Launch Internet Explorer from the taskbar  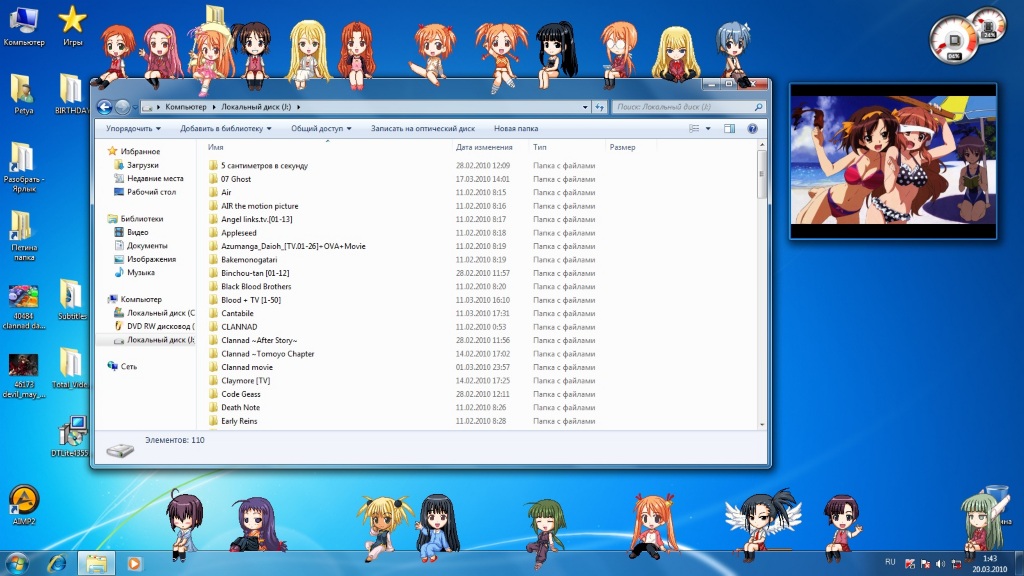(x=57, y=563)
